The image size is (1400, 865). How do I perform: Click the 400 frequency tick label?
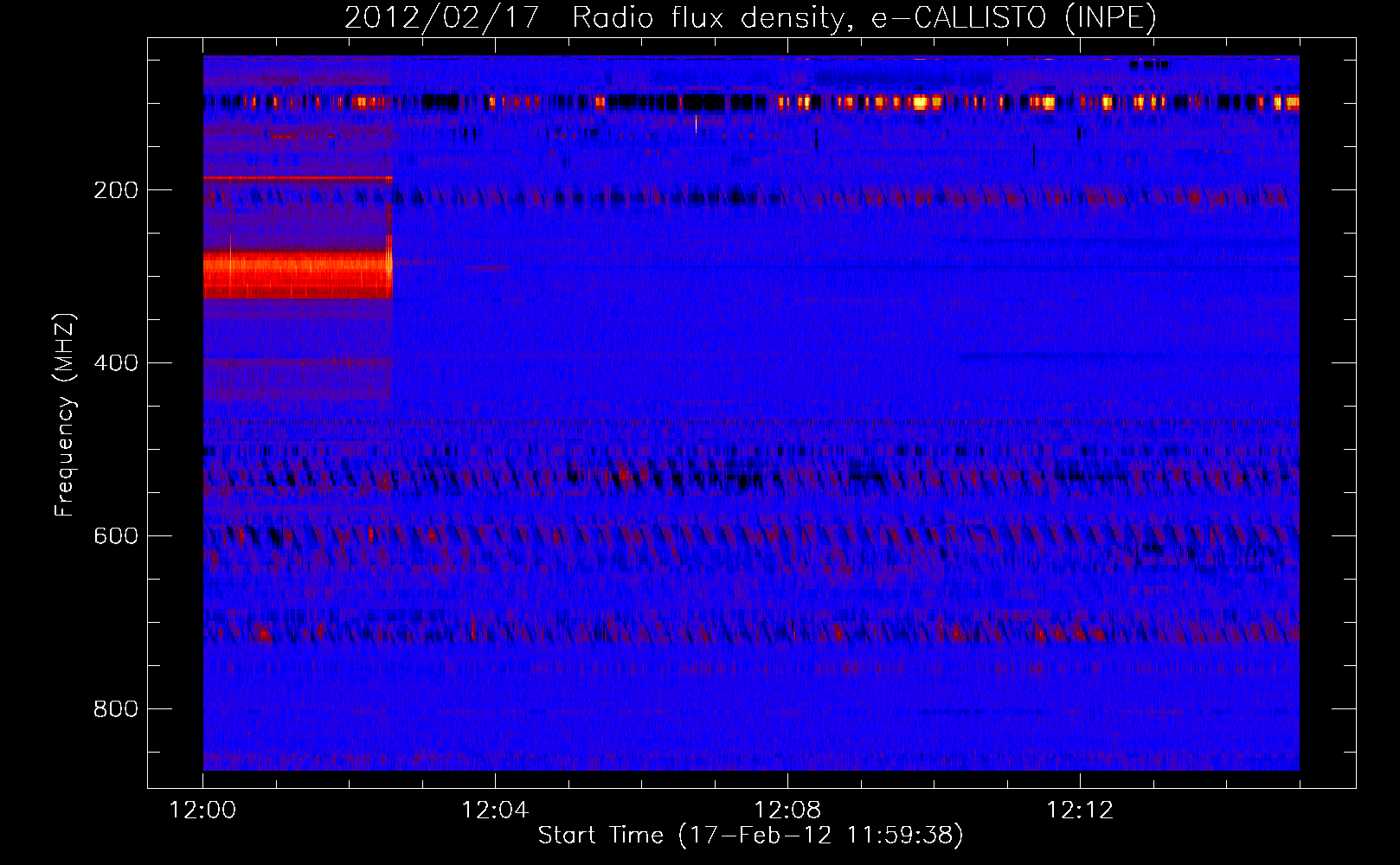(x=116, y=363)
